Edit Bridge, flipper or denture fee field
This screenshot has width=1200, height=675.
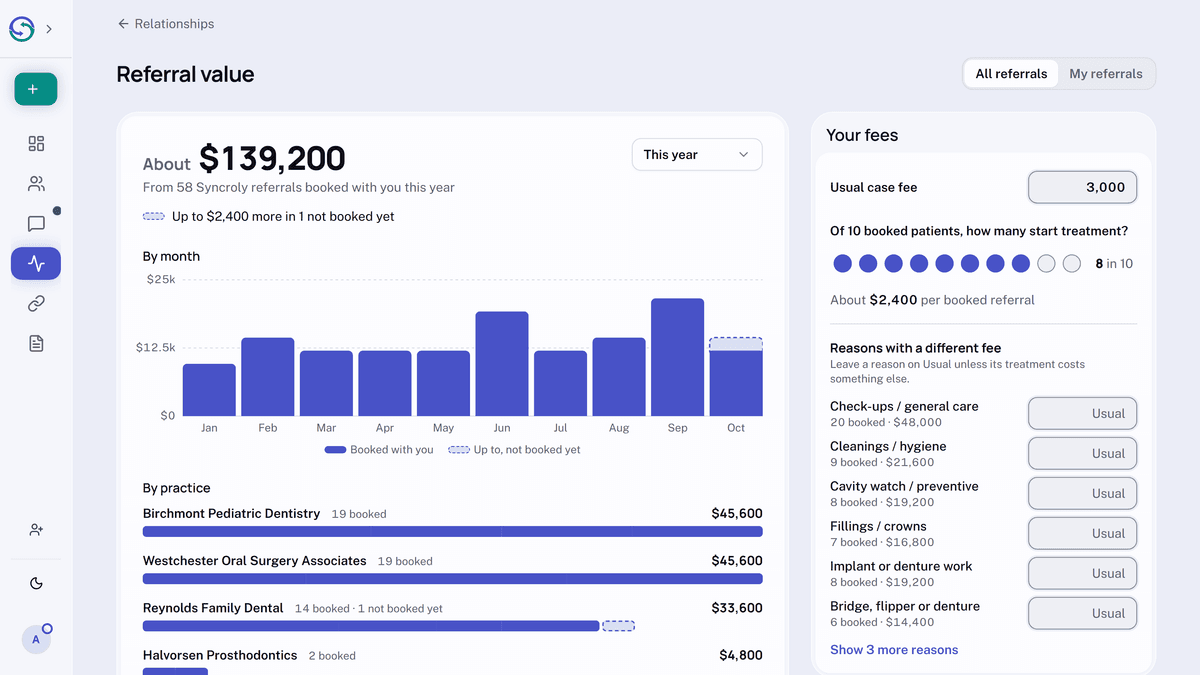pos(1082,613)
